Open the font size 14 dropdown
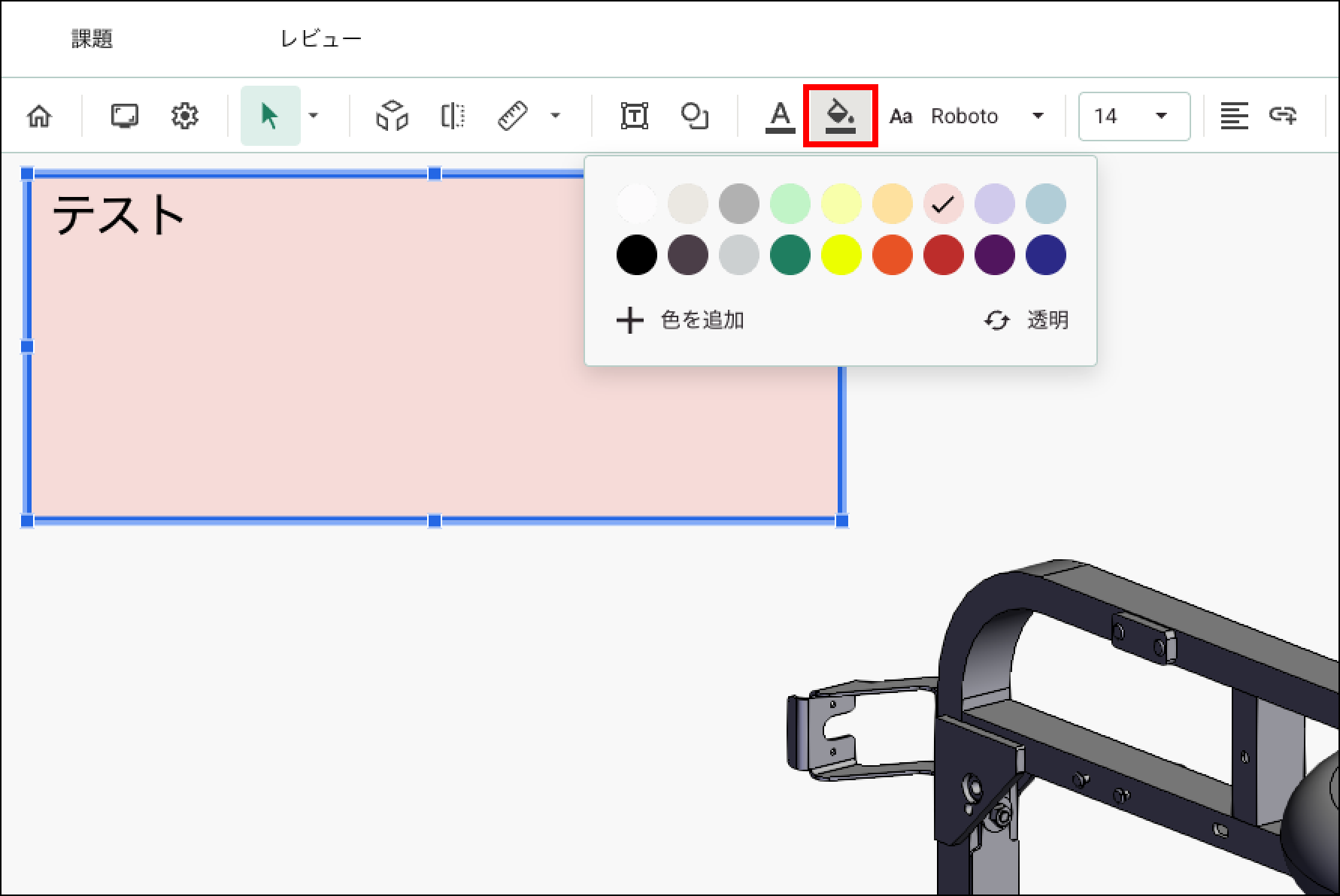 (1133, 116)
